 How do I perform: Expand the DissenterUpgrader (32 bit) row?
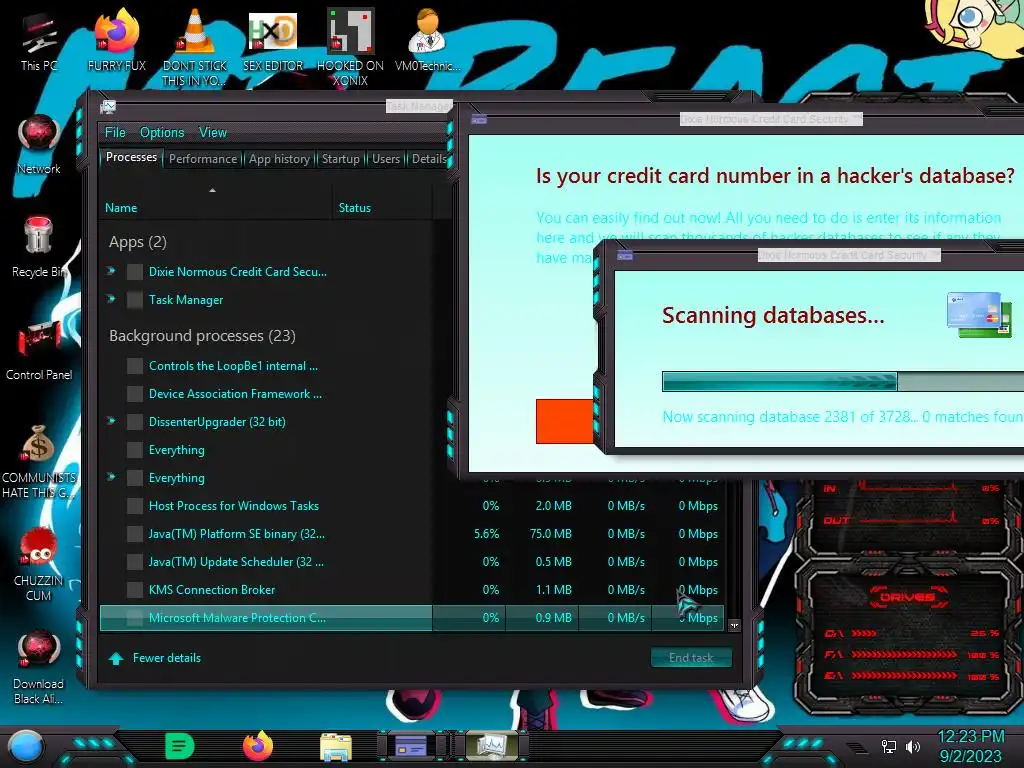pos(111,421)
